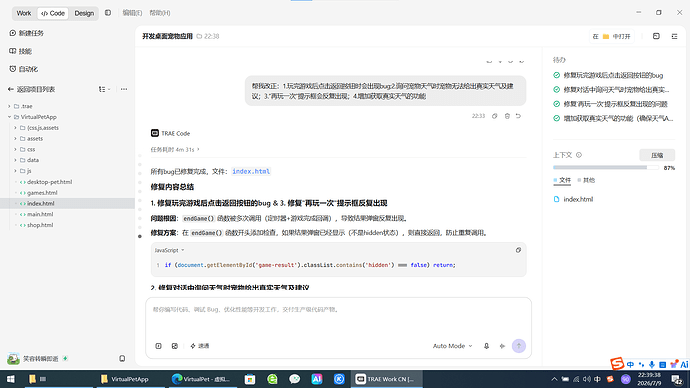Open the JavaScript language dropdown on code block
This screenshot has width=690, height=388.
click(169, 250)
